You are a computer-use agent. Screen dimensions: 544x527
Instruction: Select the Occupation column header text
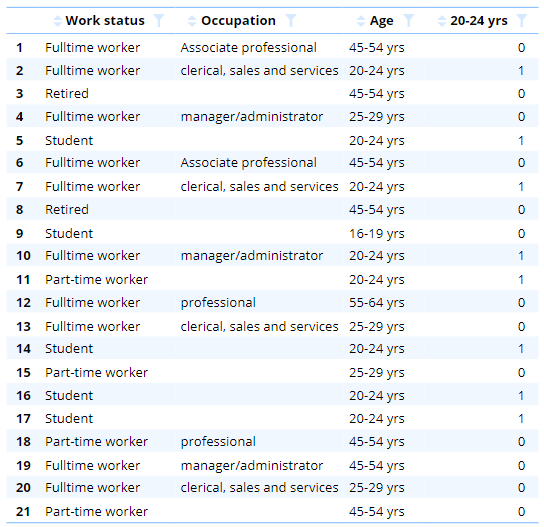pyautogui.click(x=238, y=21)
